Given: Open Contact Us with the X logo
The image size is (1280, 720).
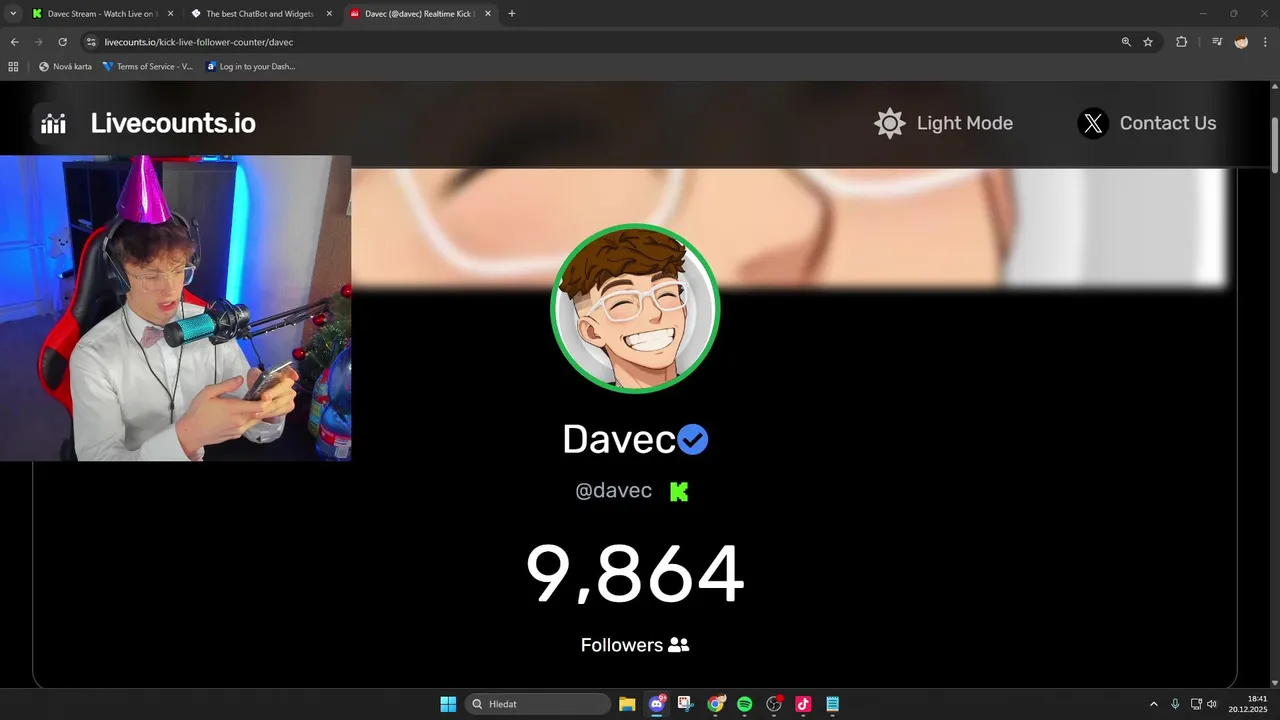Looking at the screenshot, I should click(x=1093, y=123).
